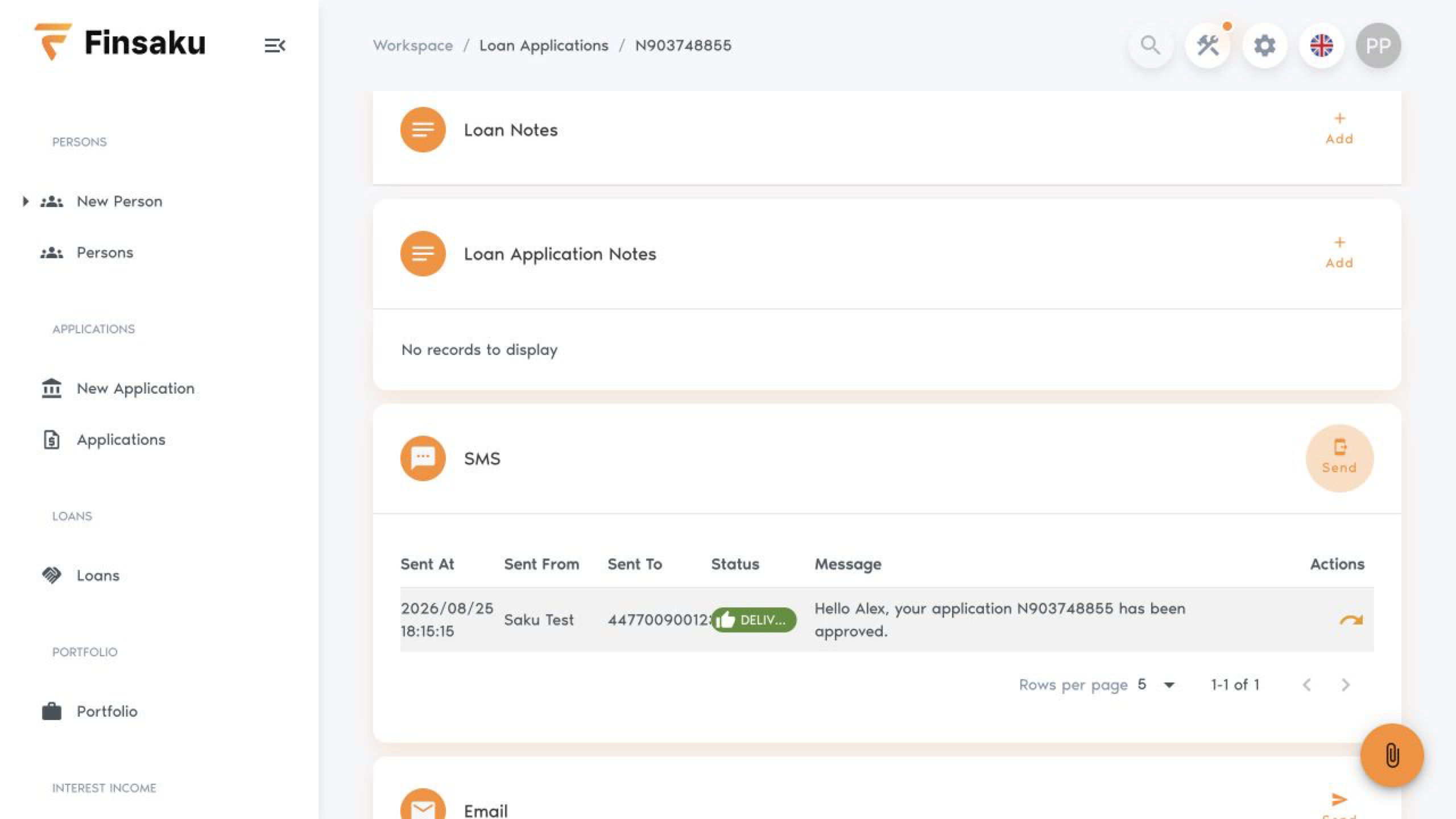This screenshot has height=819, width=1456.
Task: Click the 2026/08/25 18:15:15 timestamp cell
Action: tap(447, 619)
